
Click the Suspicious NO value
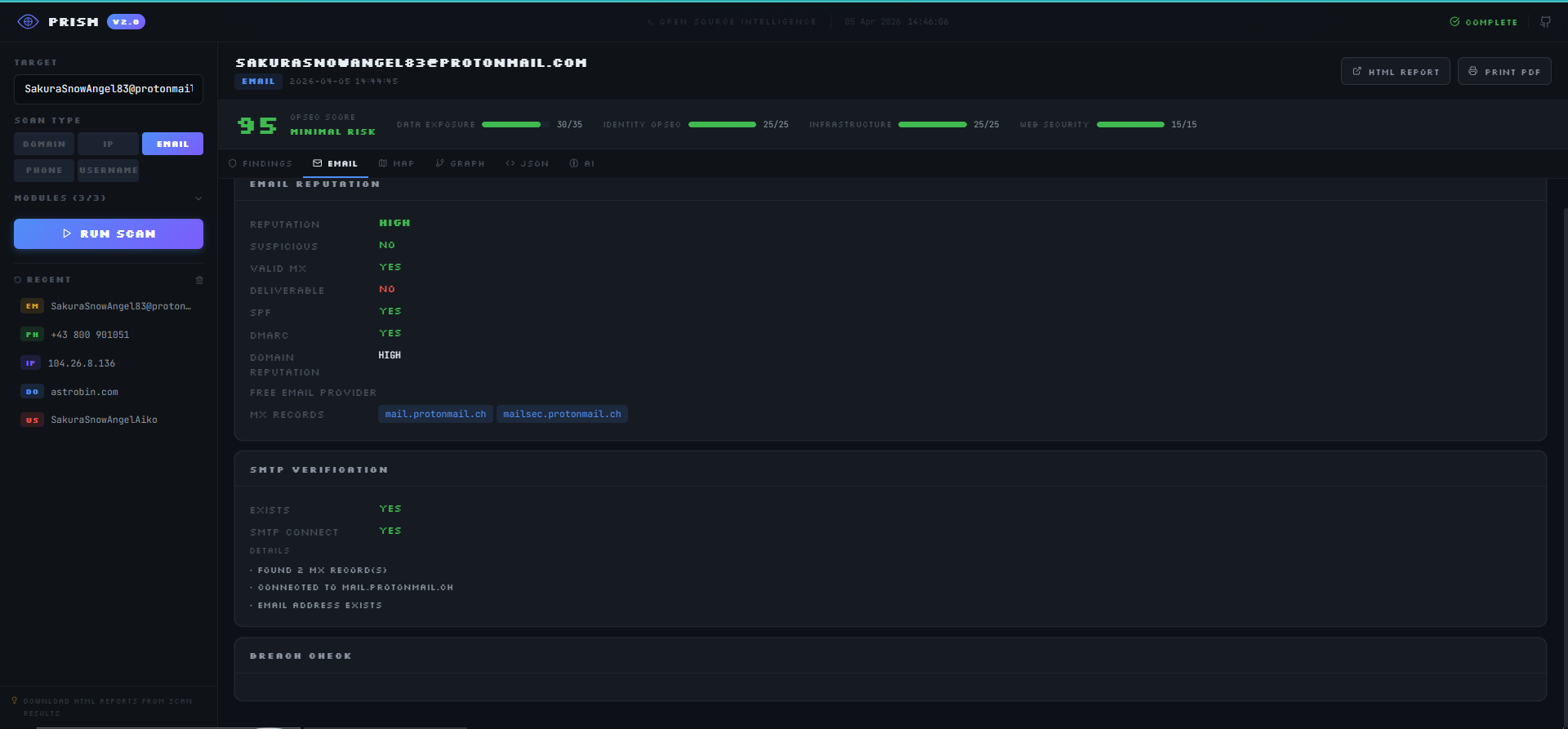tap(387, 245)
